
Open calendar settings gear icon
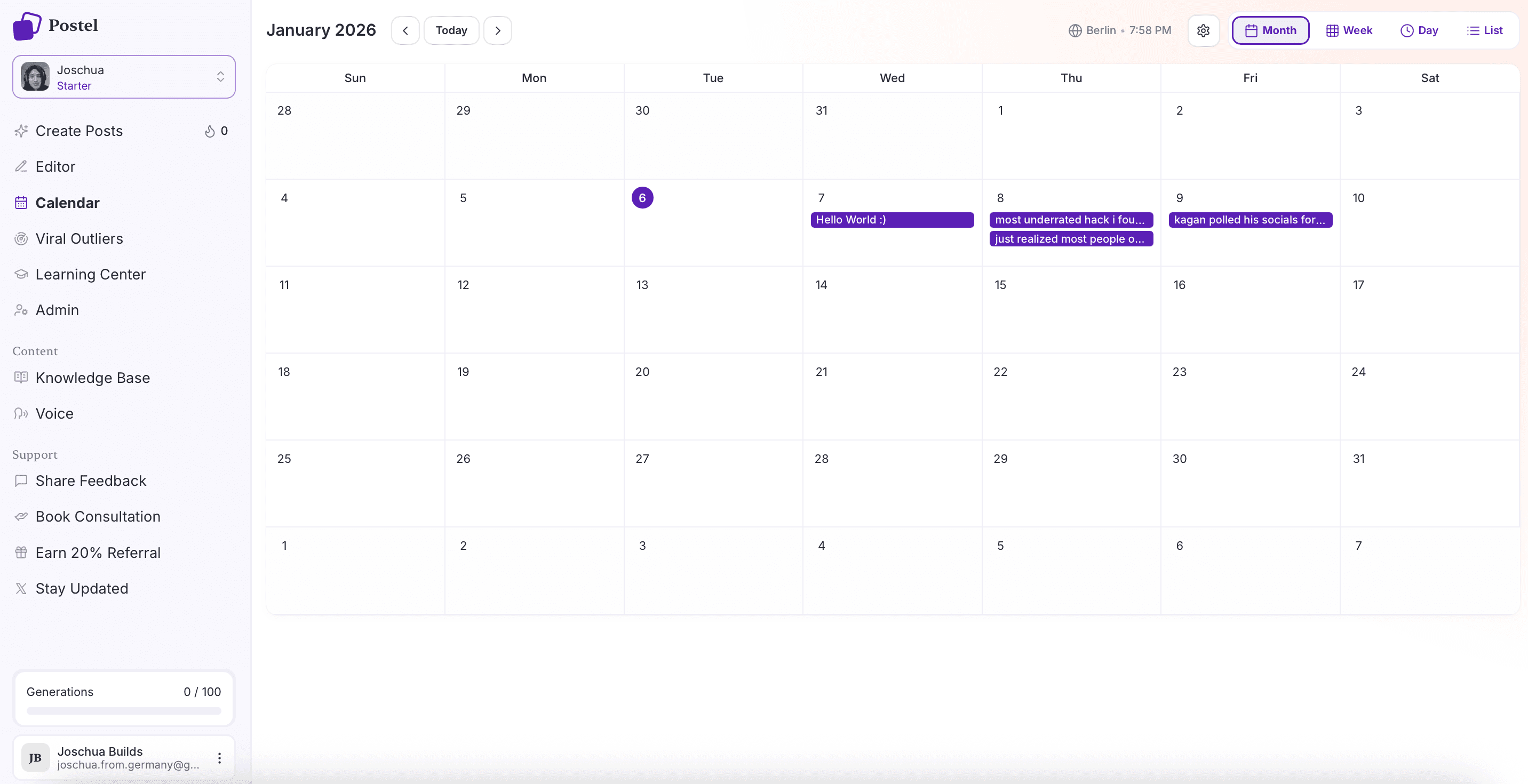(x=1204, y=30)
